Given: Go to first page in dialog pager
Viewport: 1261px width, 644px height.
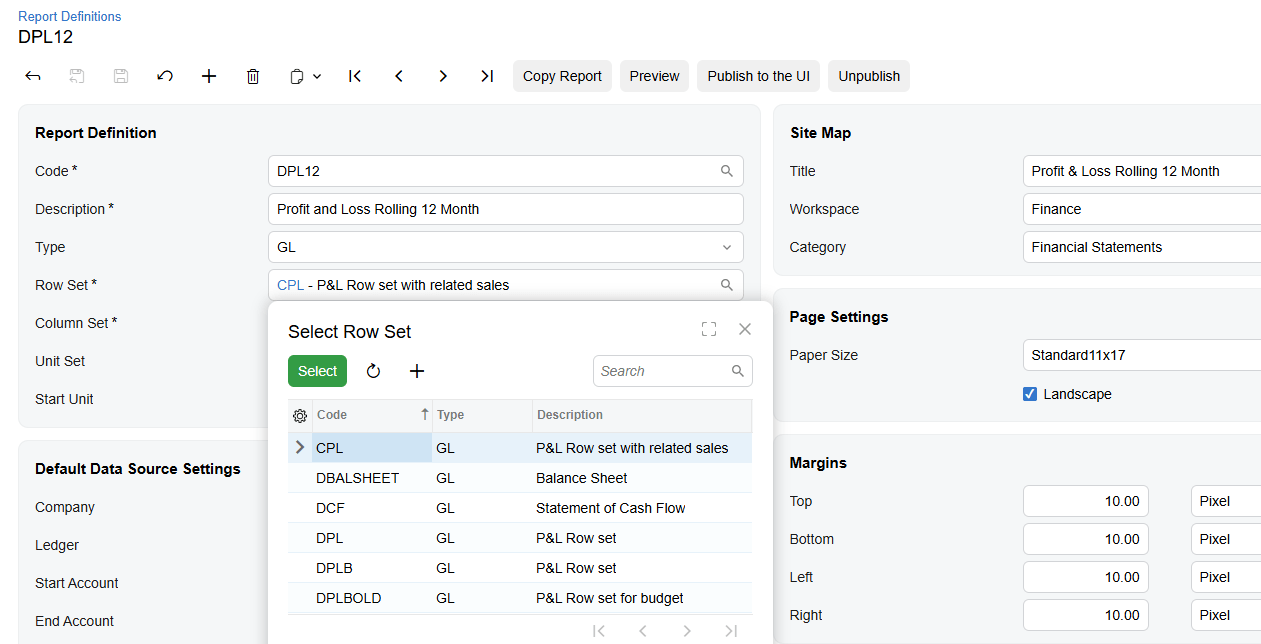Looking at the screenshot, I should [599, 630].
